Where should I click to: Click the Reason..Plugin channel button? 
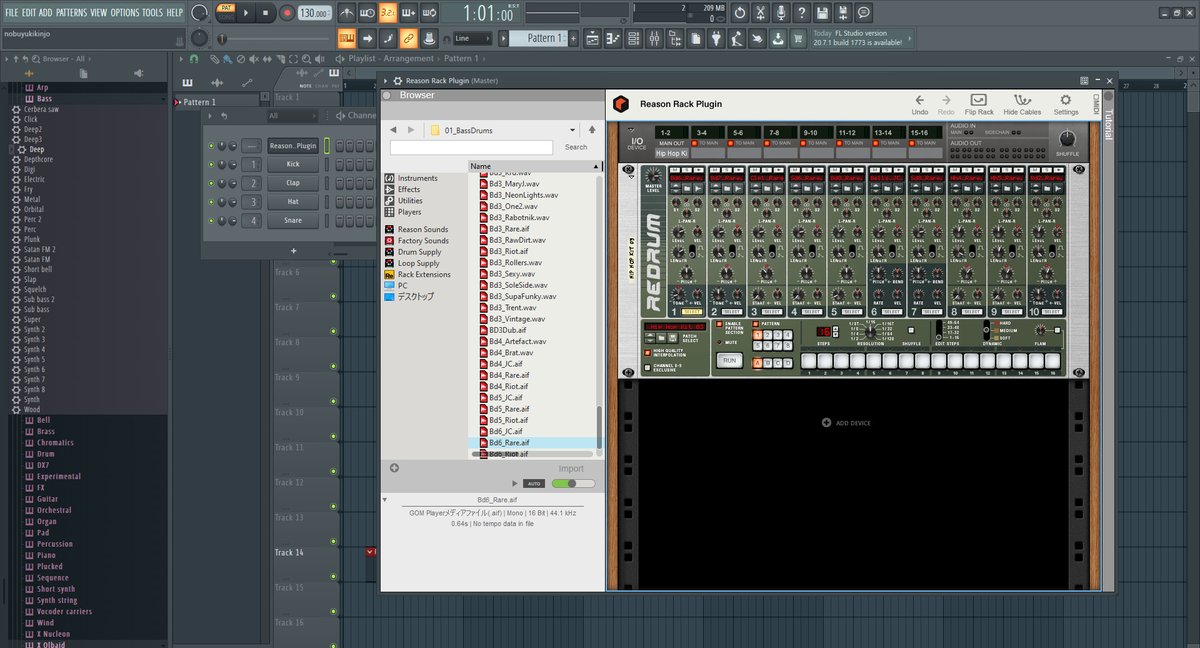pyautogui.click(x=292, y=146)
